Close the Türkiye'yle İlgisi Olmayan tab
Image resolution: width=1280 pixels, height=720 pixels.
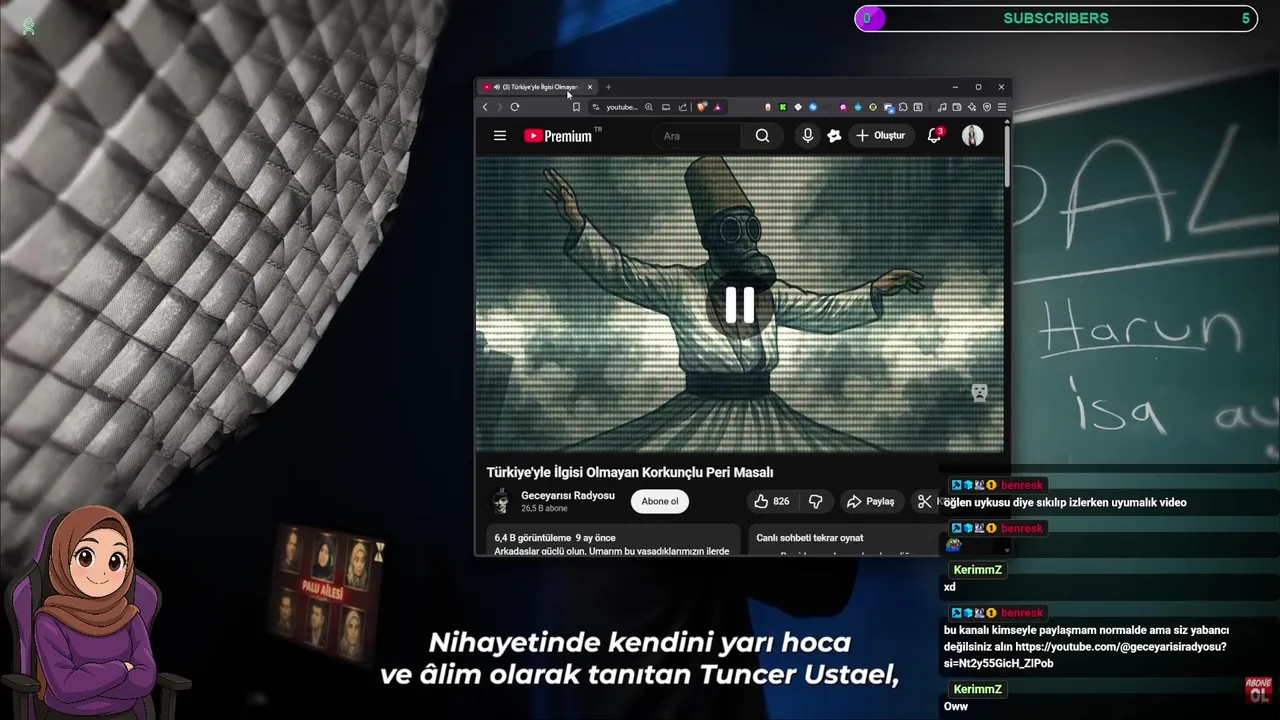coord(589,87)
